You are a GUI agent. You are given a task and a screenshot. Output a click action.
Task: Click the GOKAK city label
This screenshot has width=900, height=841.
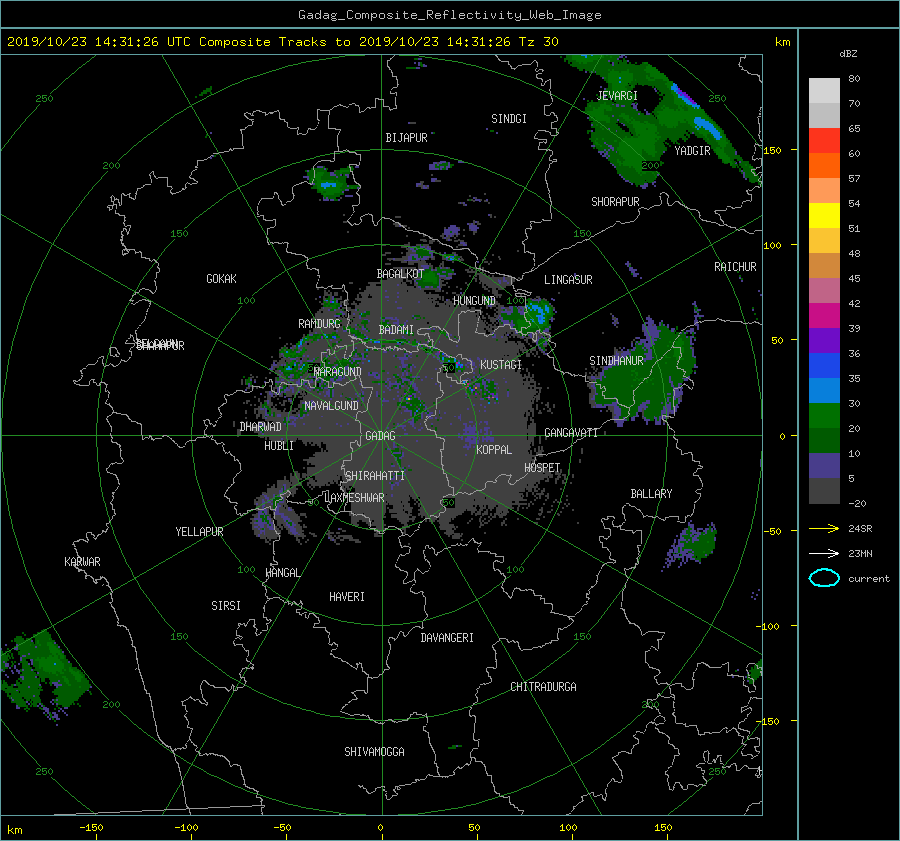pos(222,279)
